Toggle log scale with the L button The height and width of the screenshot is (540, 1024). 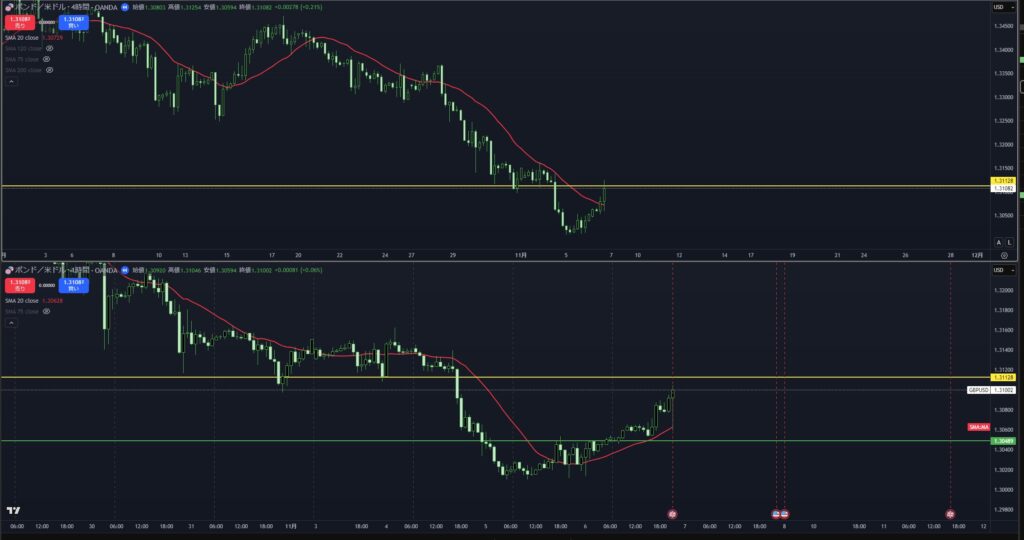(1008, 242)
